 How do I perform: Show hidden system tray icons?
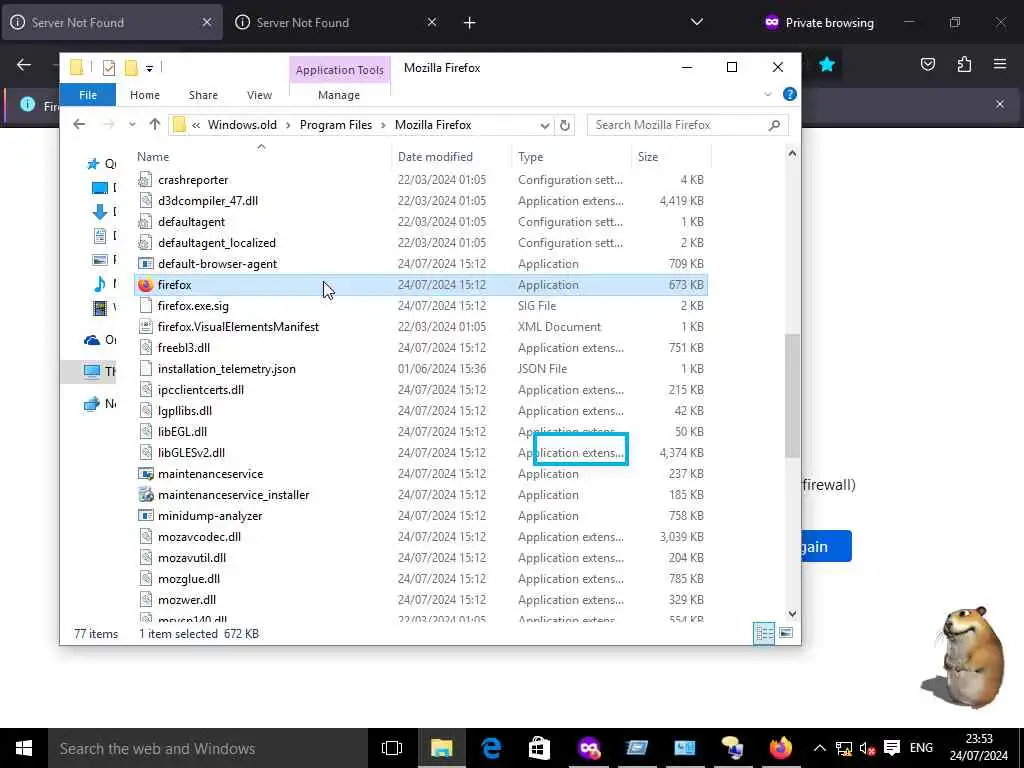coord(820,748)
